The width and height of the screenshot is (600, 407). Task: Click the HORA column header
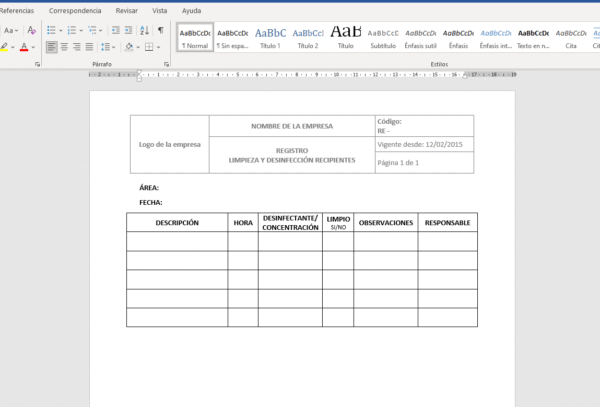tap(243, 223)
